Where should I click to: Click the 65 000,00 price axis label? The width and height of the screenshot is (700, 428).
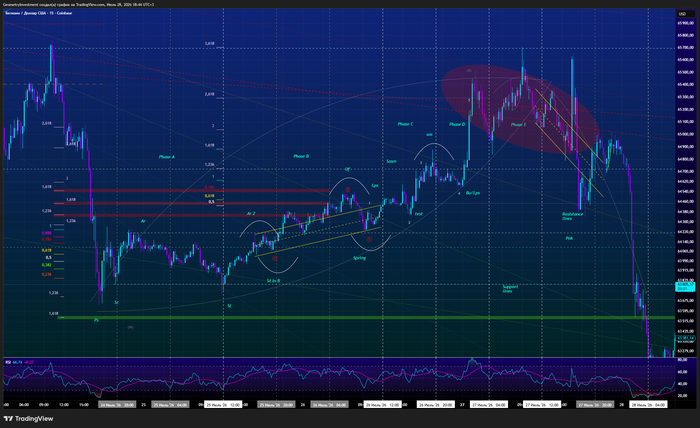[685, 134]
